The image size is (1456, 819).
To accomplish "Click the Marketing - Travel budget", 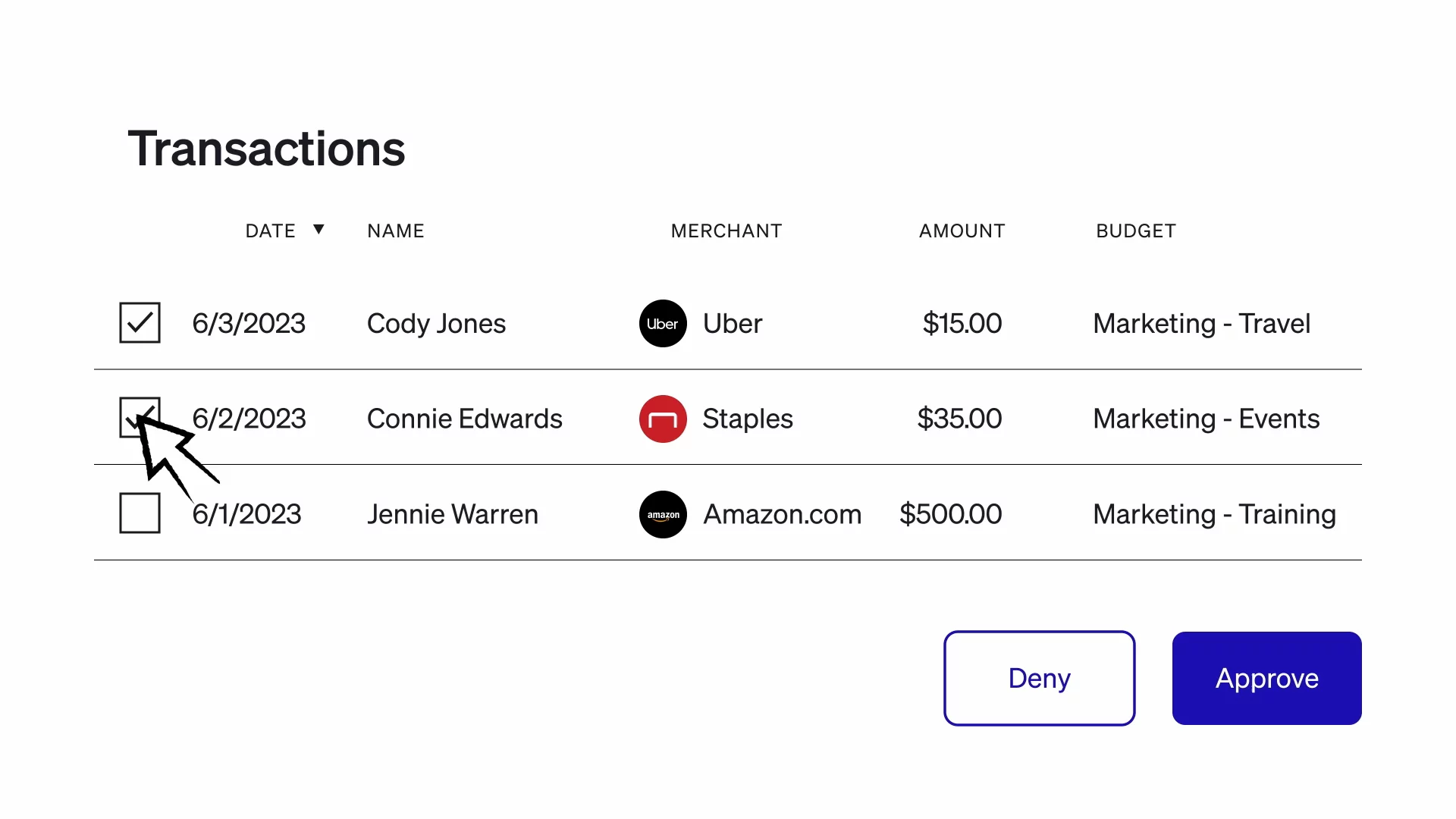I will [1201, 324].
